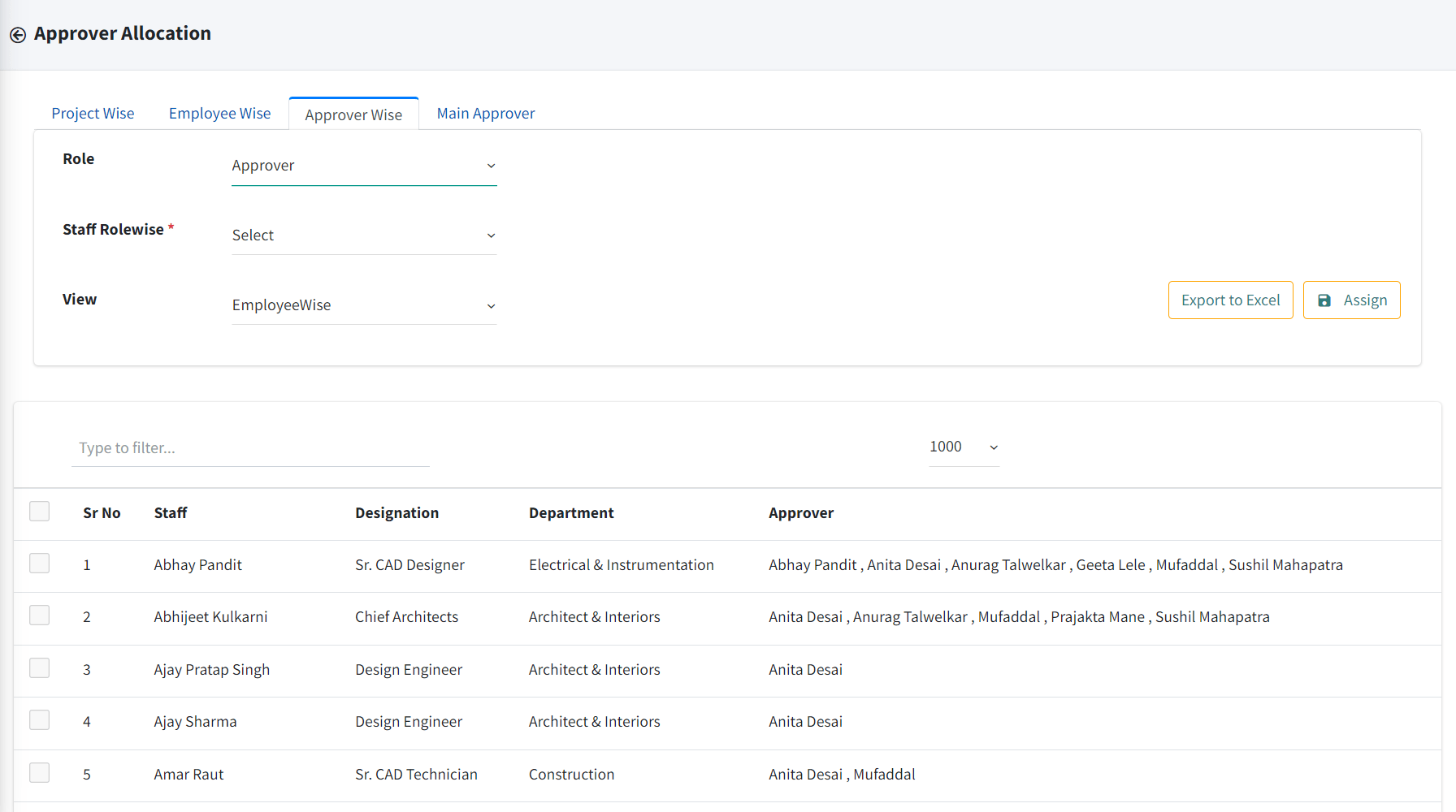The height and width of the screenshot is (812, 1456).
Task: Click the Department column header
Action: click(571, 513)
